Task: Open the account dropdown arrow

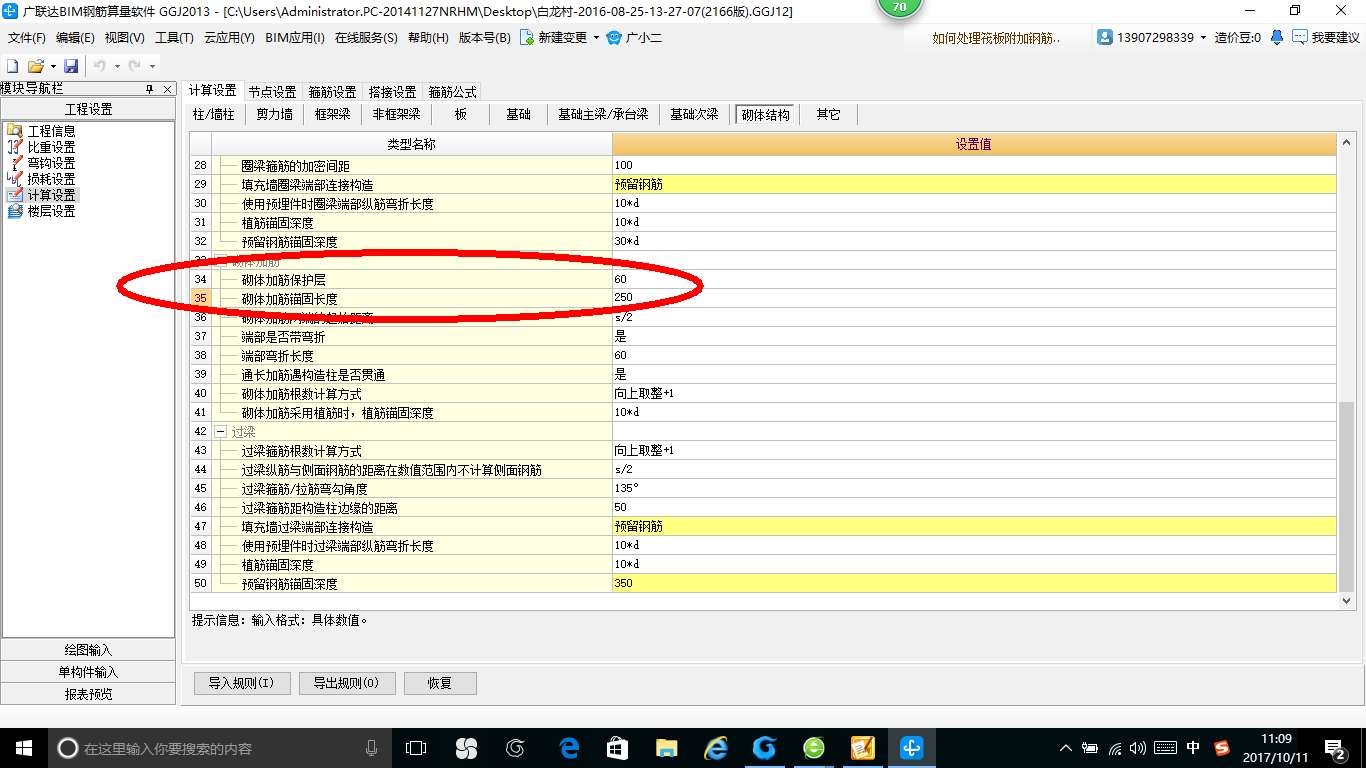Action: pyautogui.click(x=1203, y=37)
